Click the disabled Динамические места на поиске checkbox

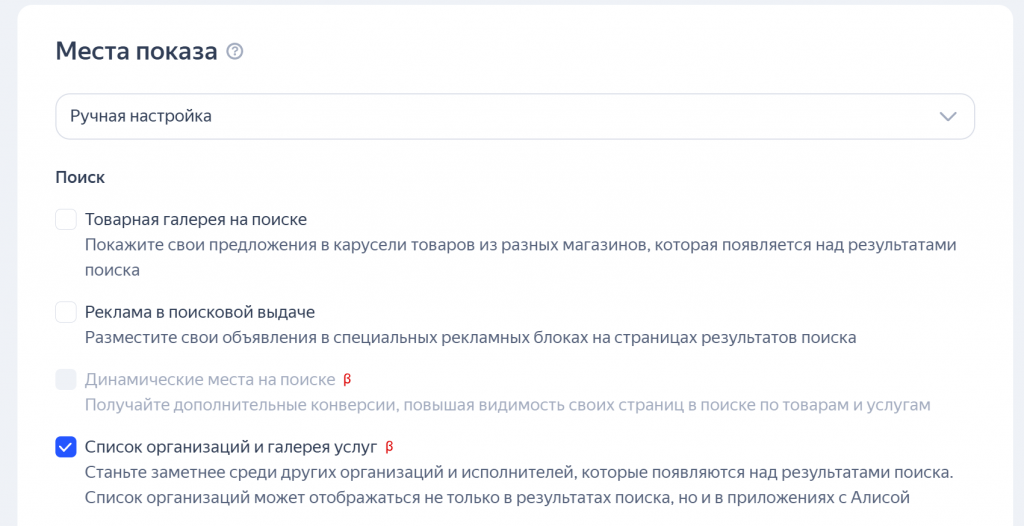[66, 380]
